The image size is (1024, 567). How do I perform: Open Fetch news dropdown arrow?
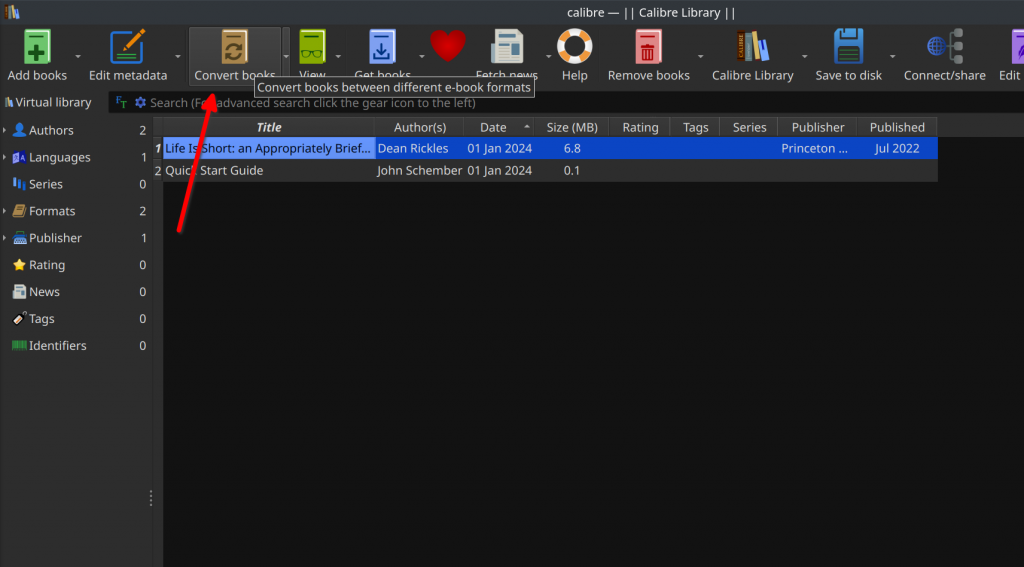548,56
